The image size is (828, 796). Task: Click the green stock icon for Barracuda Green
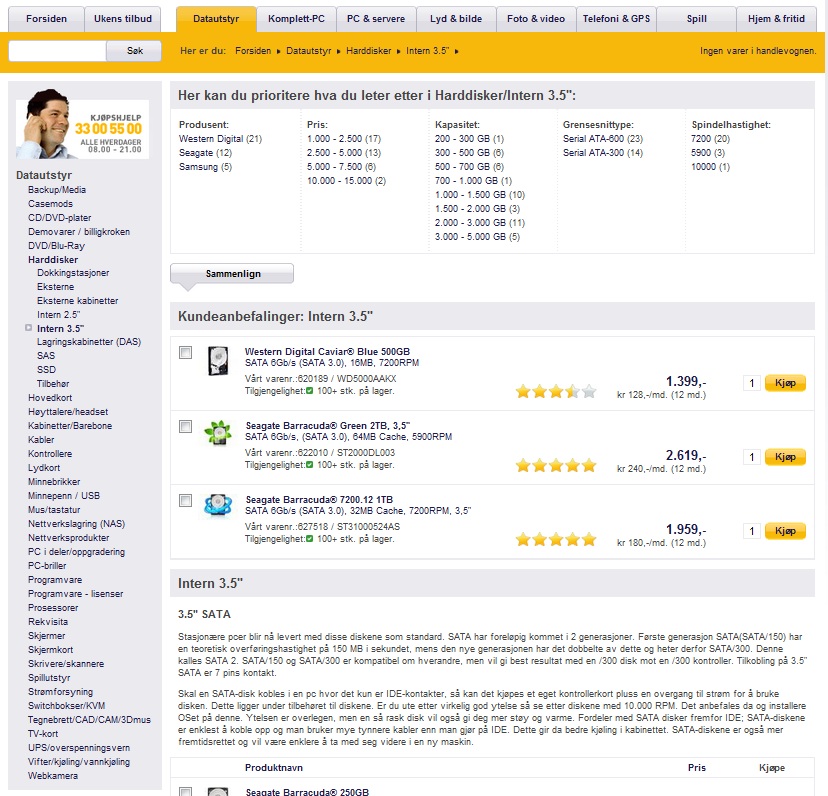[x=309, y=465]
